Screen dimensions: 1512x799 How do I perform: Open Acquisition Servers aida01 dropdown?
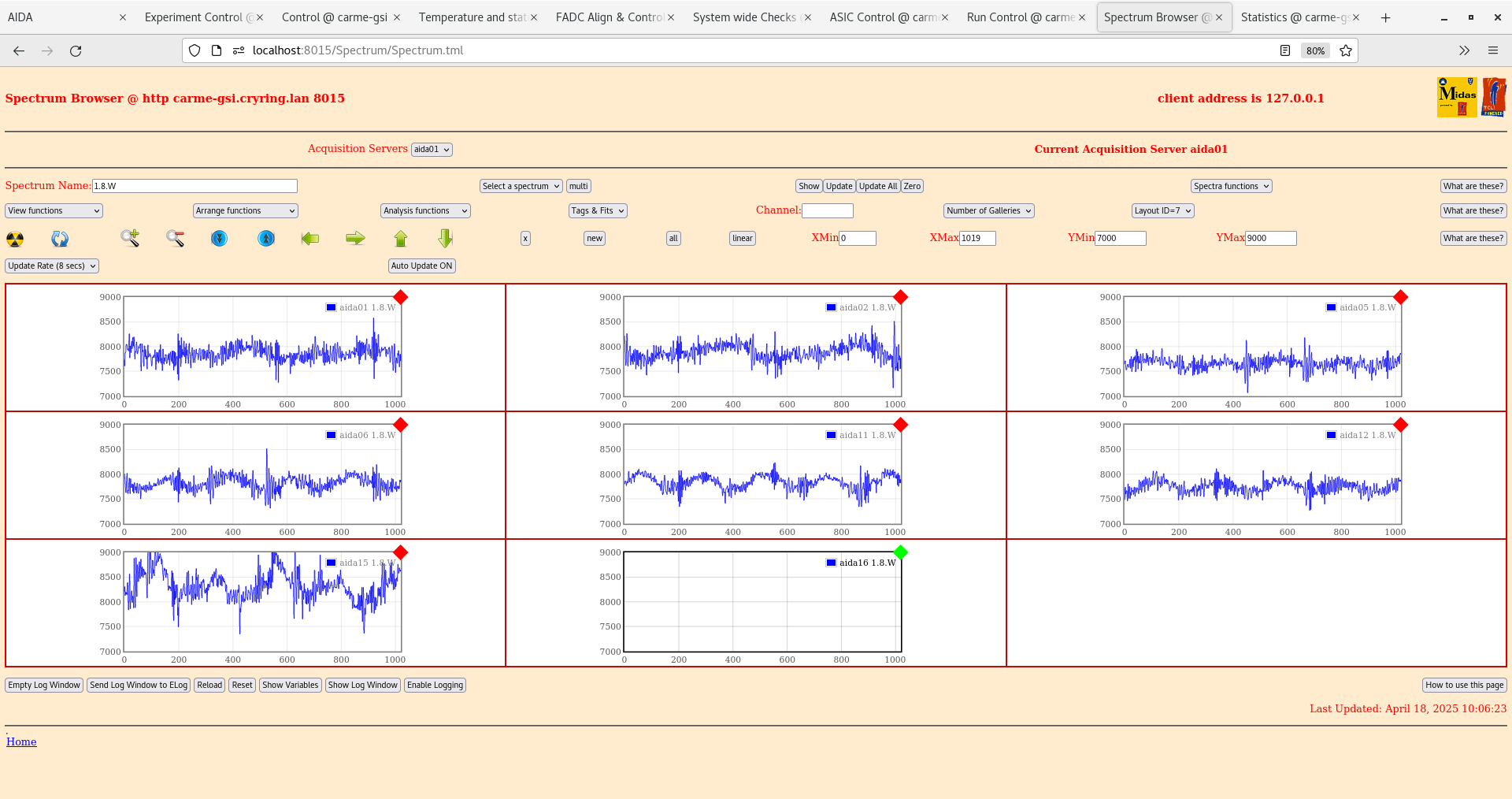(x=432, y=149)
